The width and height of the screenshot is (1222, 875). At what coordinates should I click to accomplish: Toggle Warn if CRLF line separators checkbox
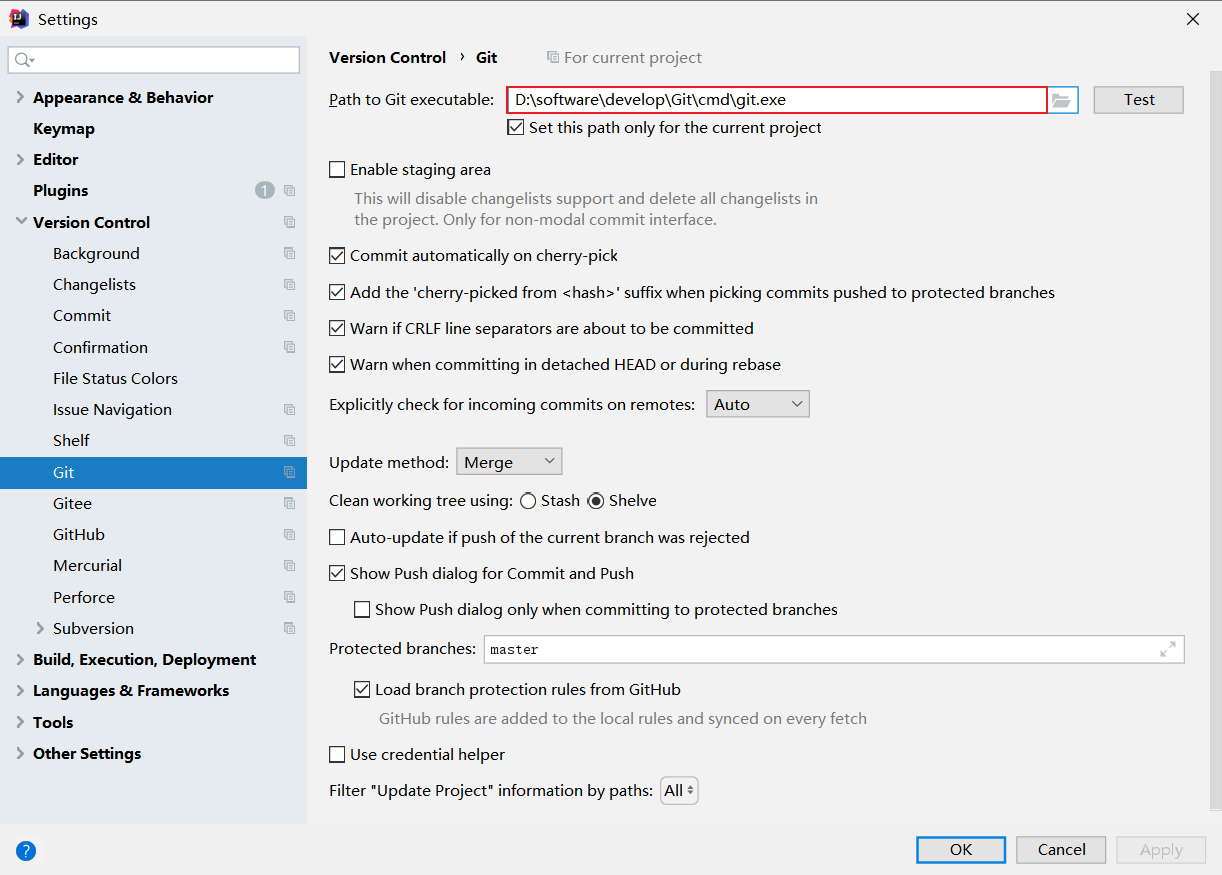(337, 328)
